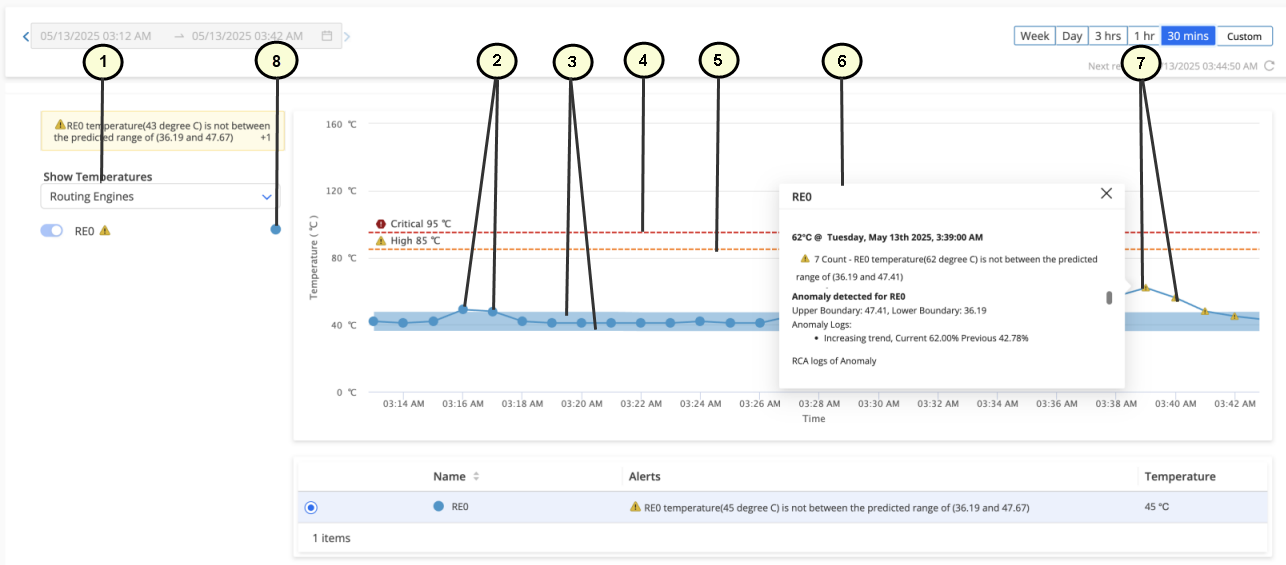
Task: Click the warning icon beside RE0 toggle
Action: click(105, 231)
